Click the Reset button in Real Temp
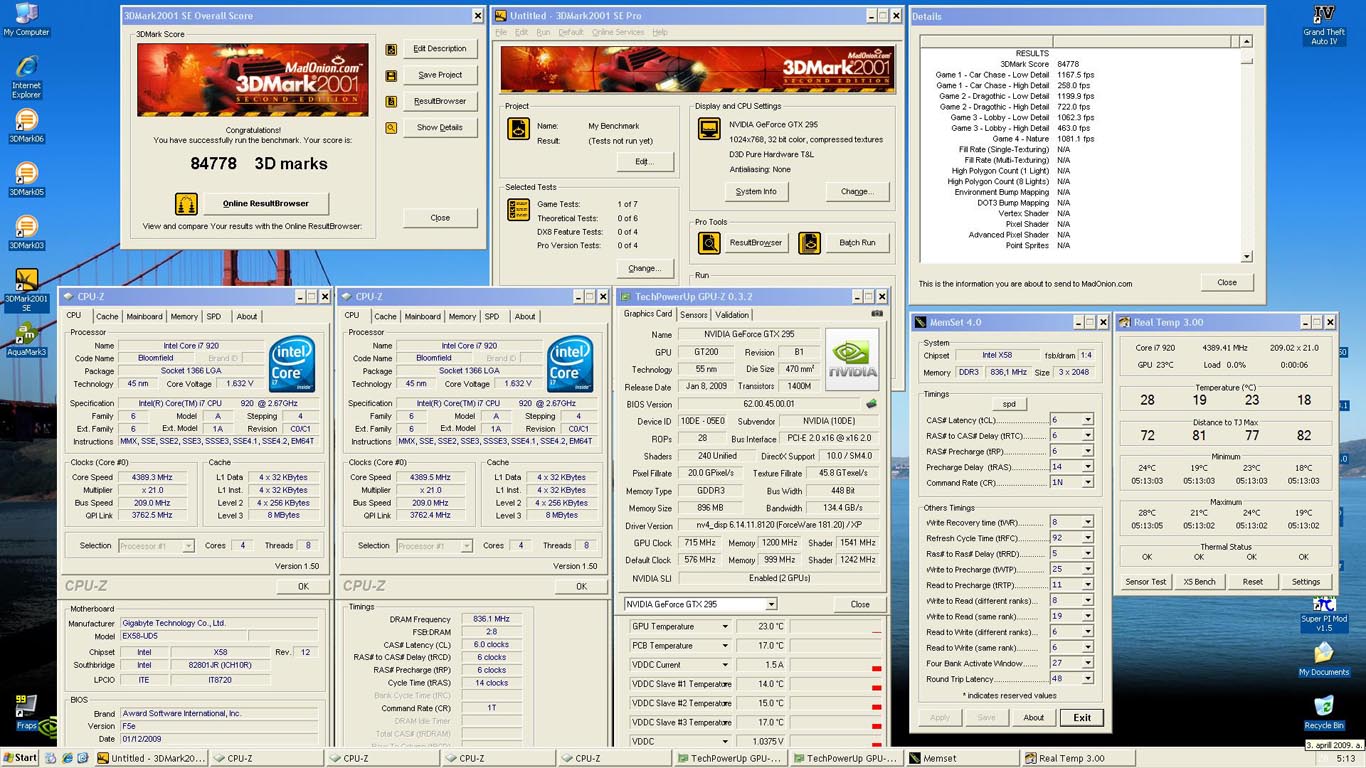 (1252, 582)
